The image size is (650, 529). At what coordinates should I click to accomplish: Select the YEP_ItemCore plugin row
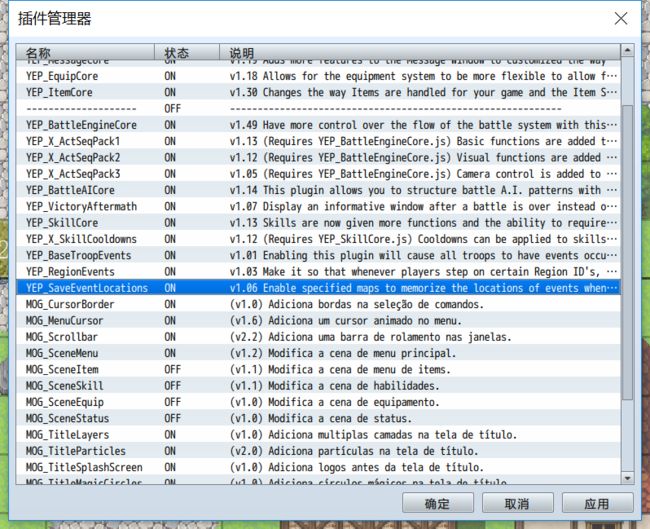point(318,92)
